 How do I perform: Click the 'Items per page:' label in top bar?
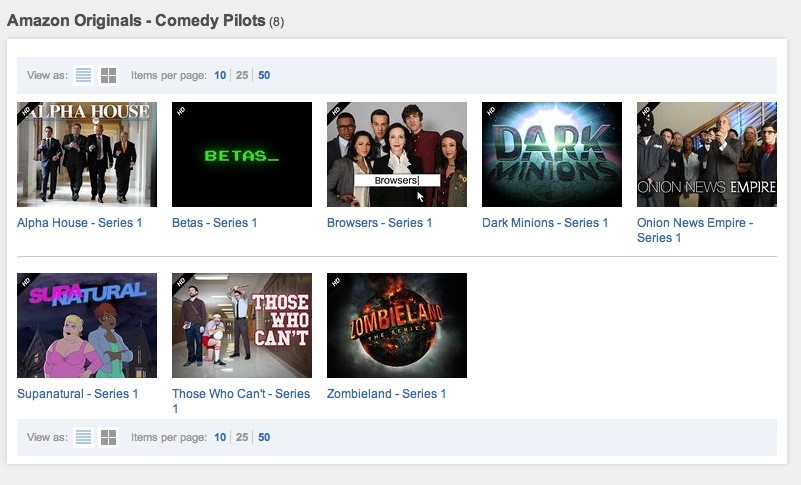pyautogui.click(x=169, y=75)
